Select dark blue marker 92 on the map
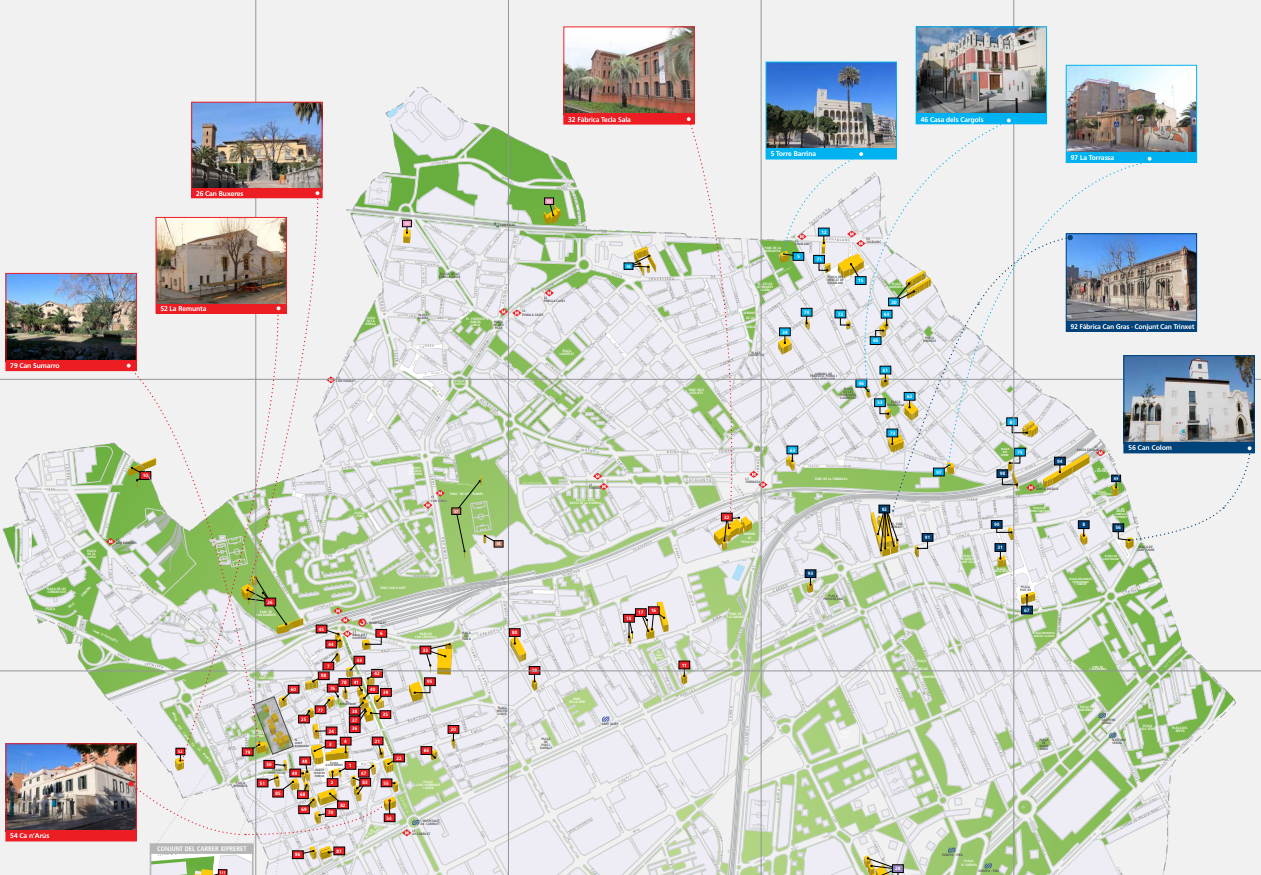 click(884, 509)
